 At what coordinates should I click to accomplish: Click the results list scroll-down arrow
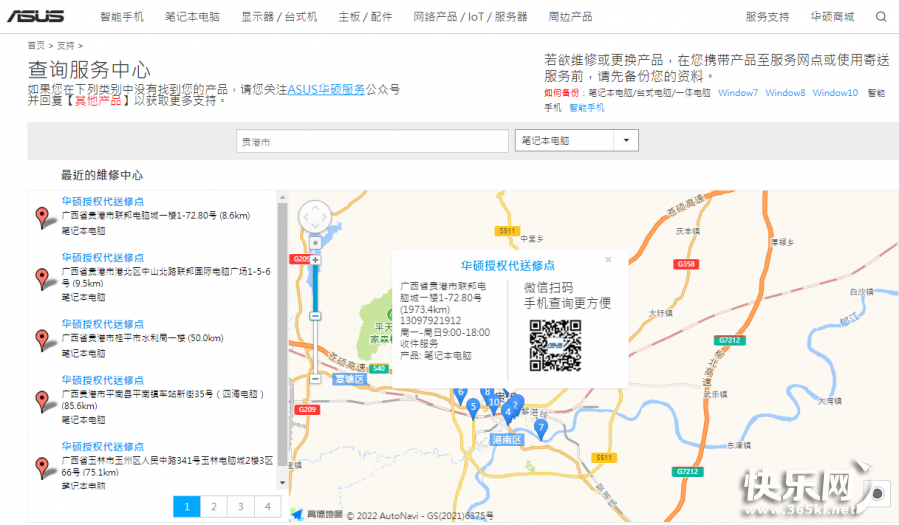[x=282, y=483]
